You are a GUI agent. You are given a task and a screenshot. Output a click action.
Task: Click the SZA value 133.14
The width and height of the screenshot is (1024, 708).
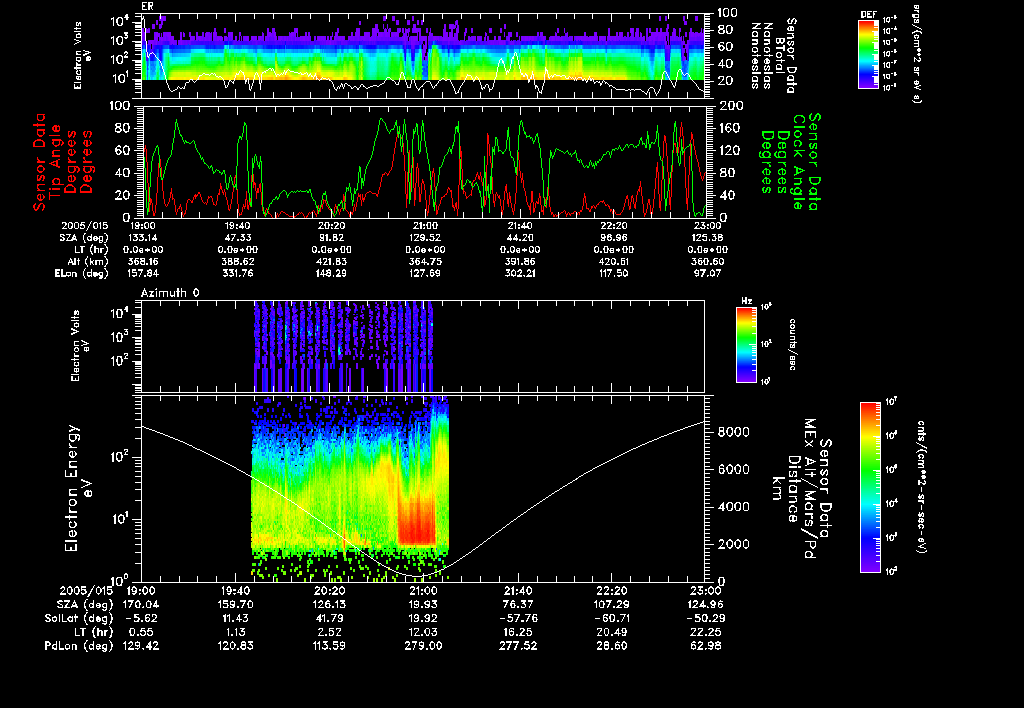(143, 238)
